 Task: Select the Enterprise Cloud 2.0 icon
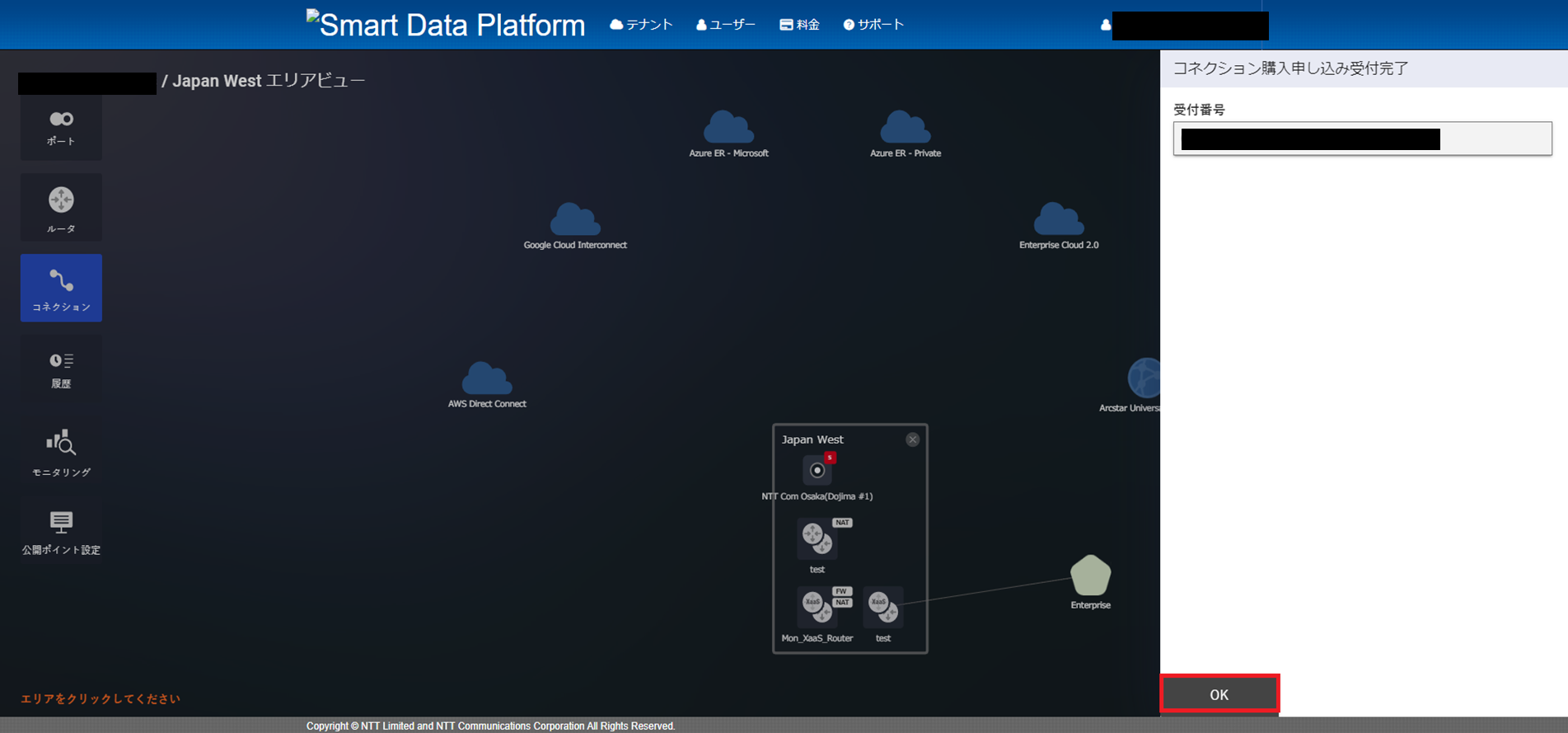1059,220
